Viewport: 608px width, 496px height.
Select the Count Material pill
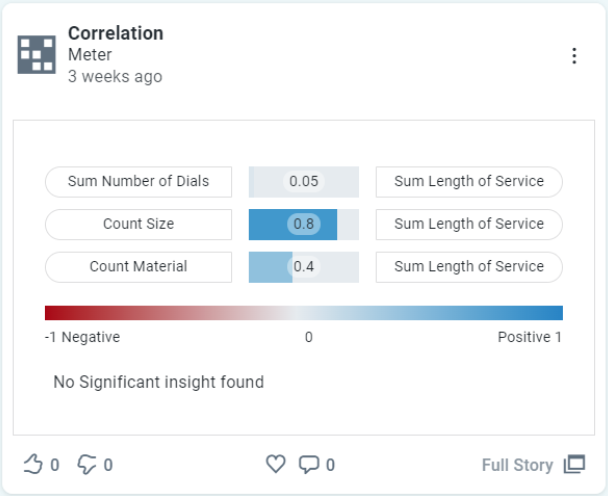[138, 267]
